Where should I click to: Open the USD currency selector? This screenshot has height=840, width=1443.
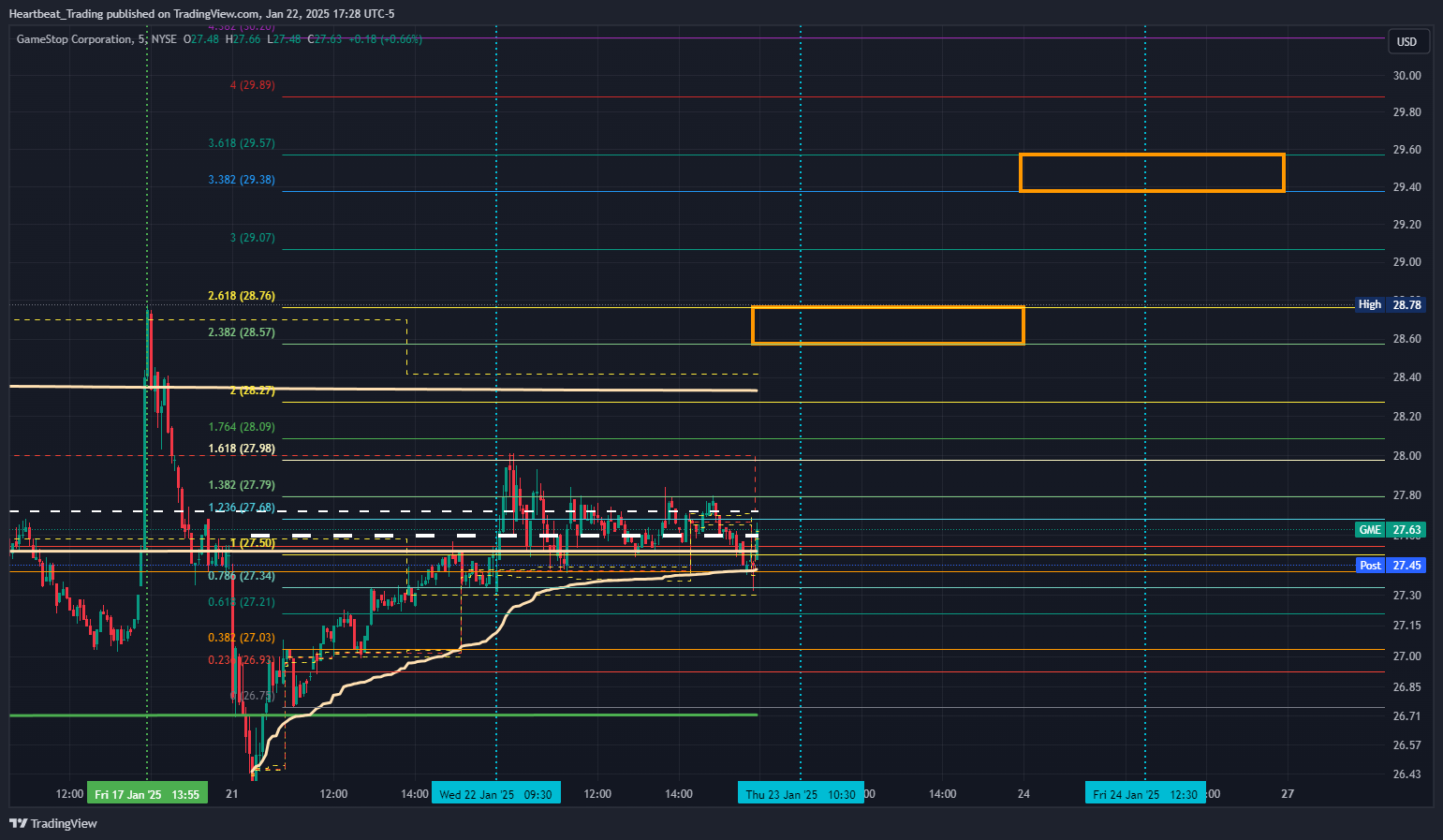coord(1406,41)
